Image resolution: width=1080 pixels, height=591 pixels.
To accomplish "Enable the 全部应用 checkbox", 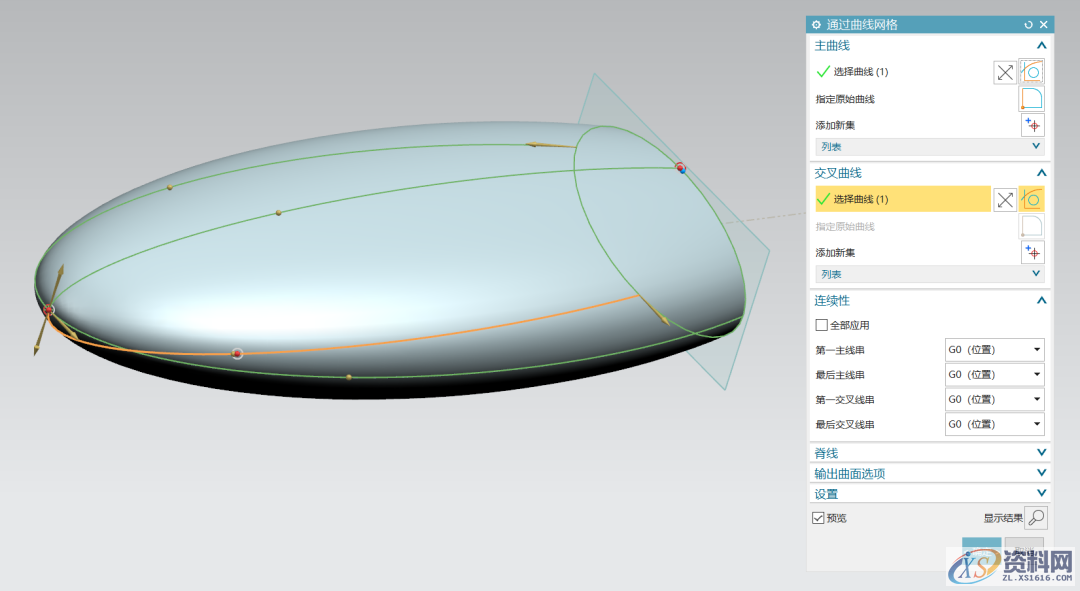I will coord(822,325).
